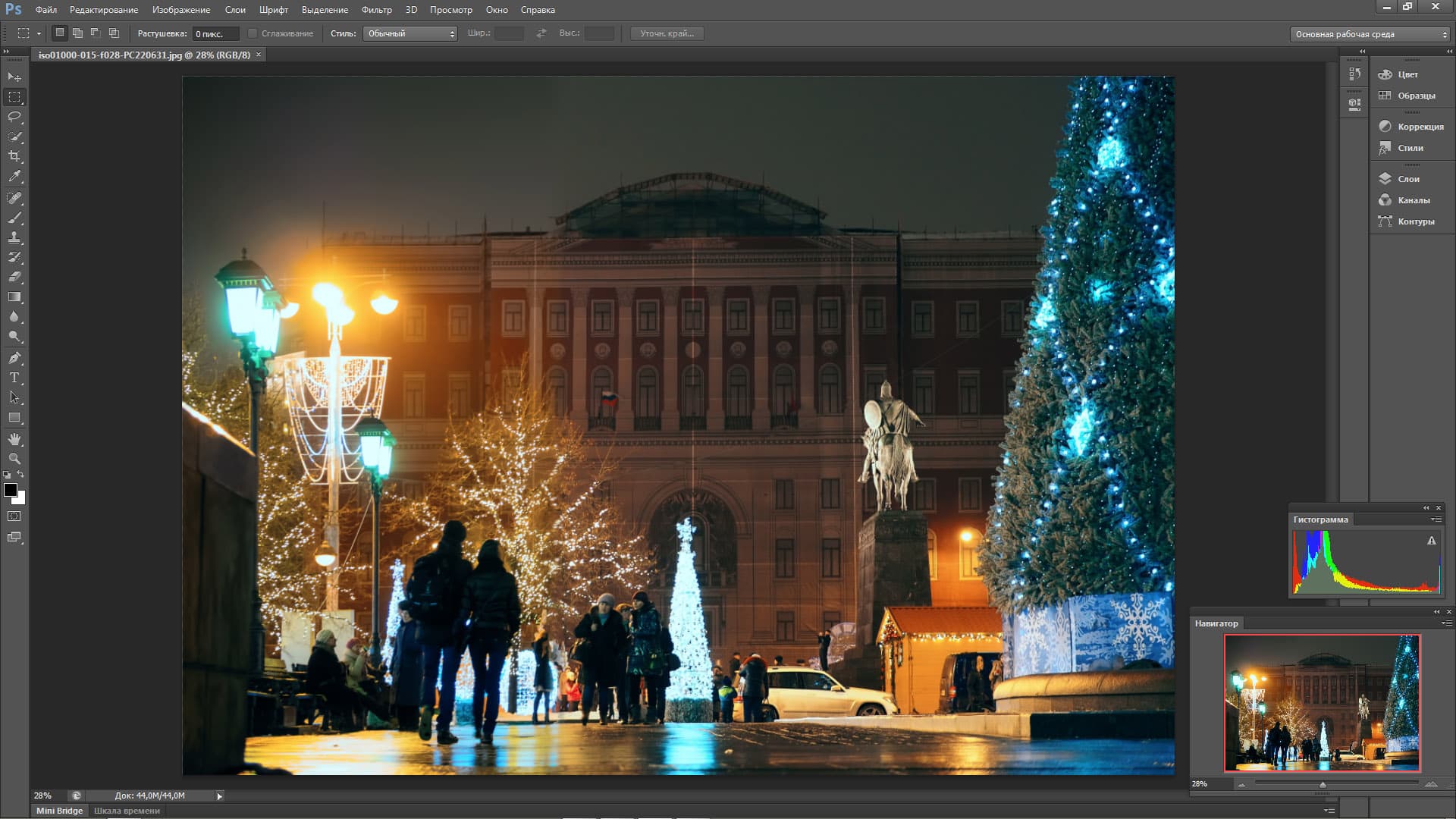Select the Horizontal Type tool

(14, 378)
